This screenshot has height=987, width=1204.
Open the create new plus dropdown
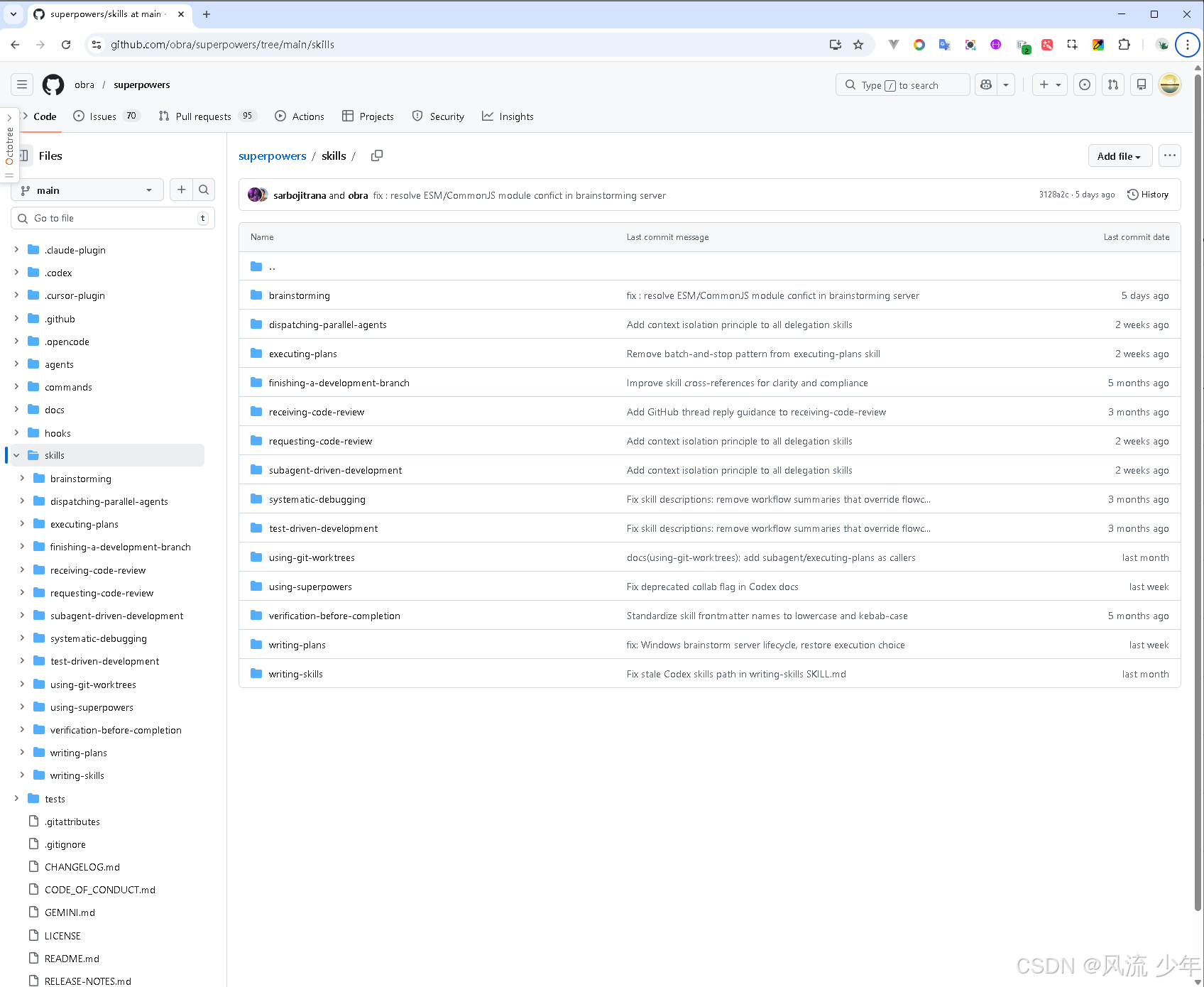(x=1050, y=84)
